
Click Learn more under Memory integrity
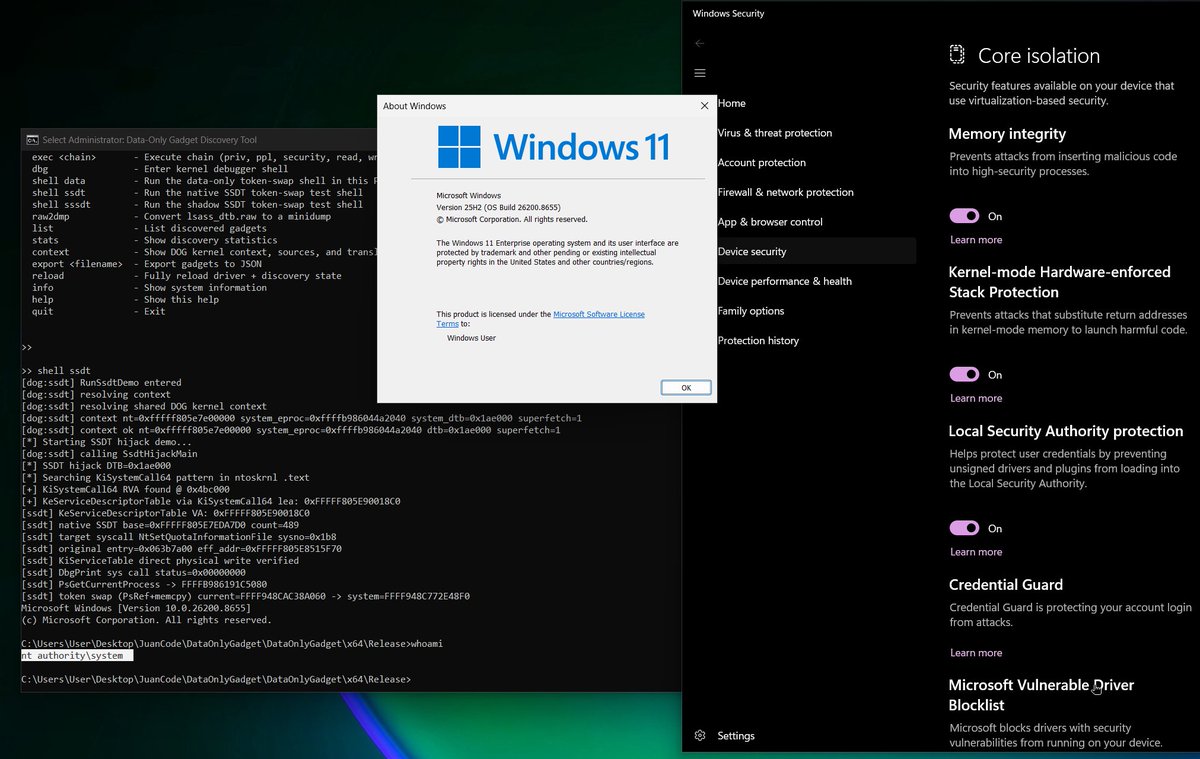coord(976,240)
